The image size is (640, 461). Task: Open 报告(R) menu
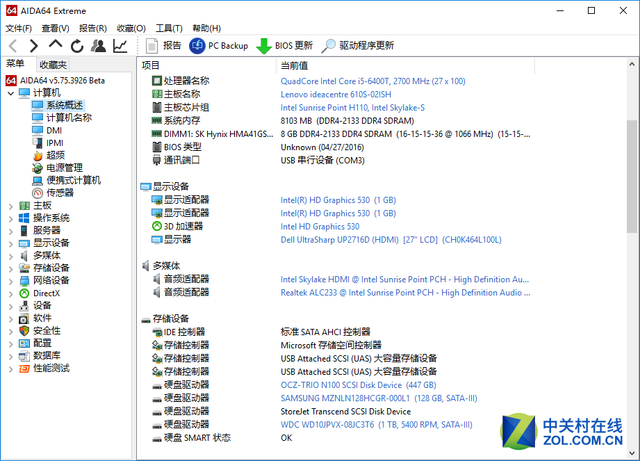[93, 28]
